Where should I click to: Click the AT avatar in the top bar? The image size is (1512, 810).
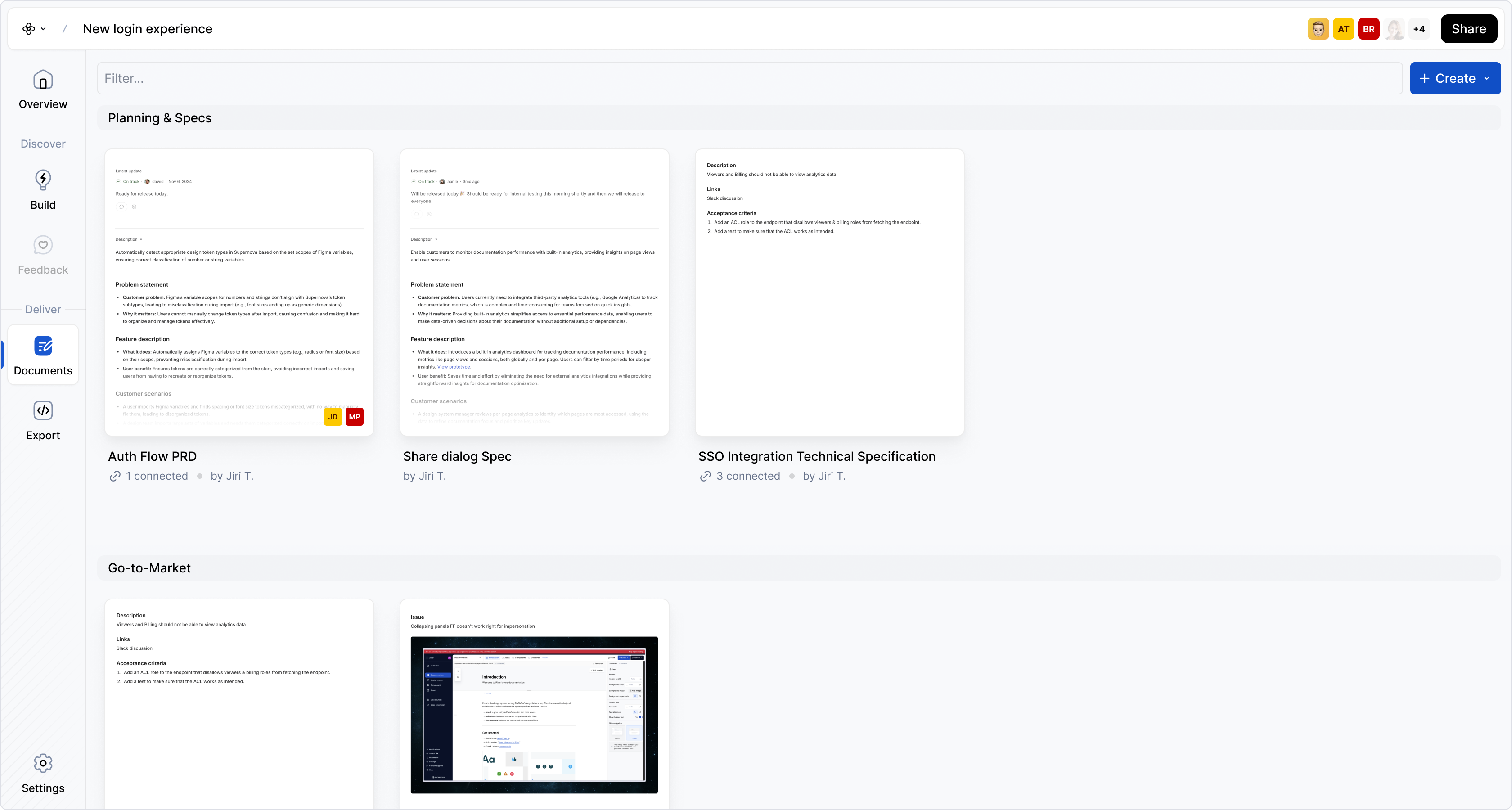click(1344, 29)
